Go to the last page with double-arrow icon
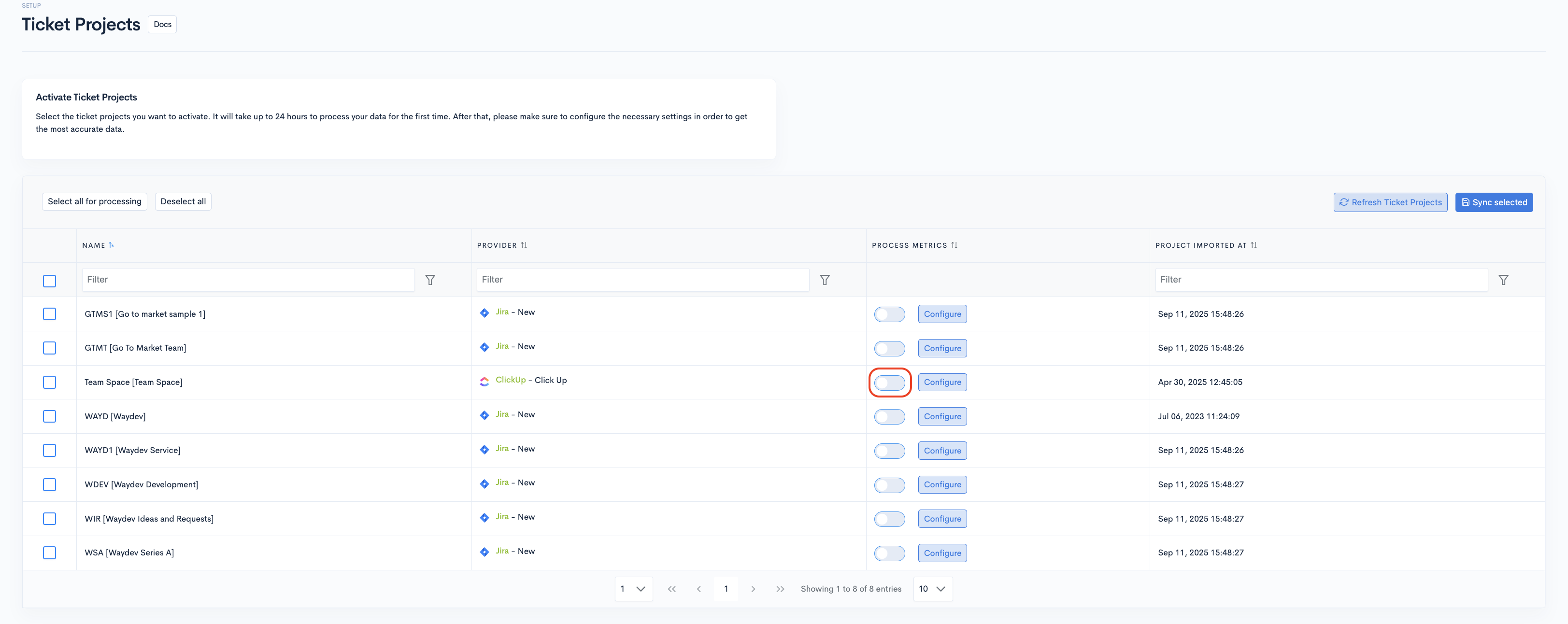 tap(780, 589)
